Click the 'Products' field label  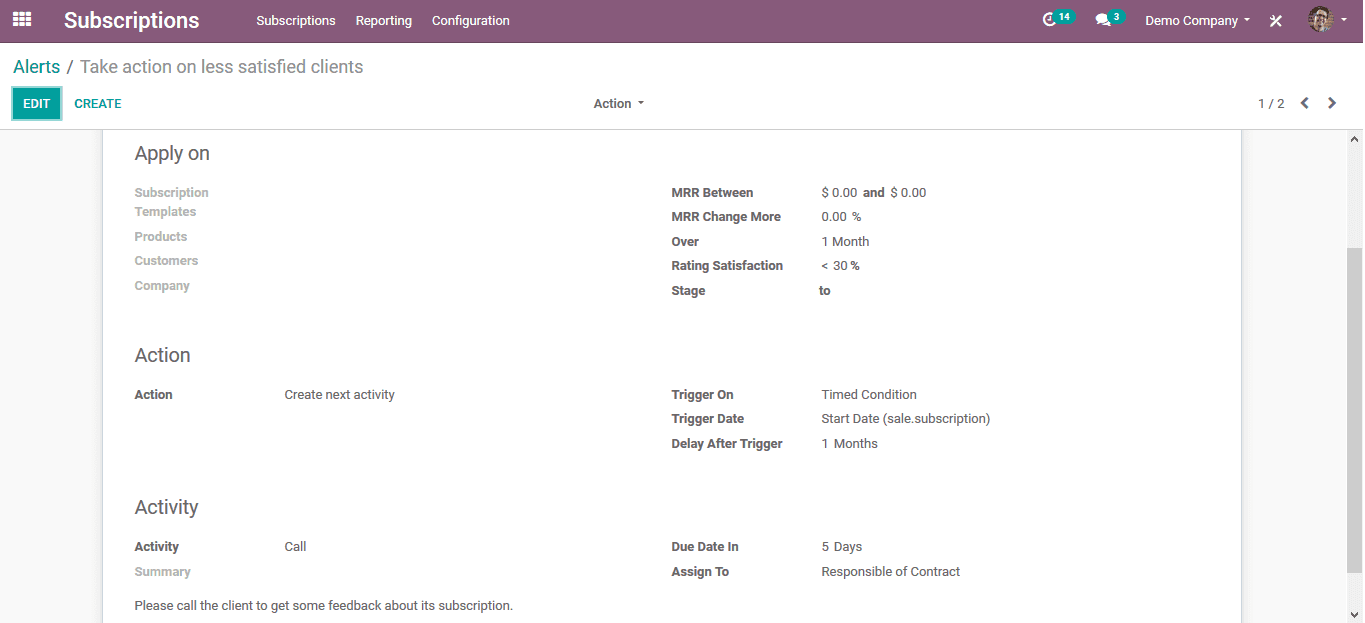(161, 237)
